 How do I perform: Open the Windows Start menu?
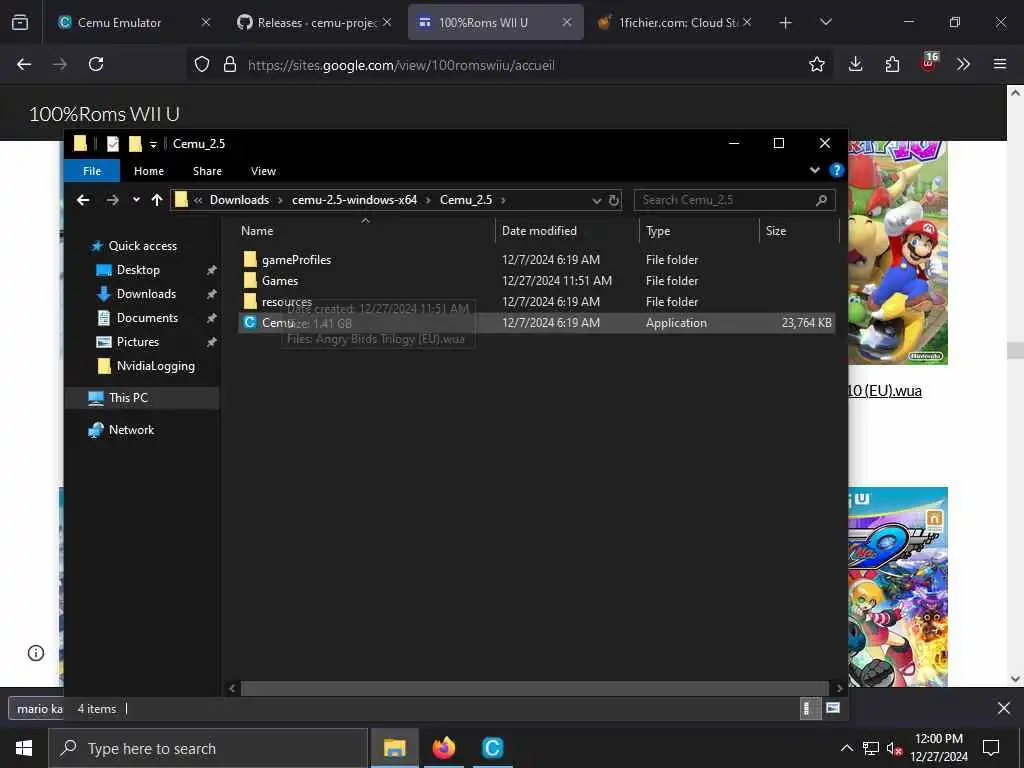[x=24, y=748]
